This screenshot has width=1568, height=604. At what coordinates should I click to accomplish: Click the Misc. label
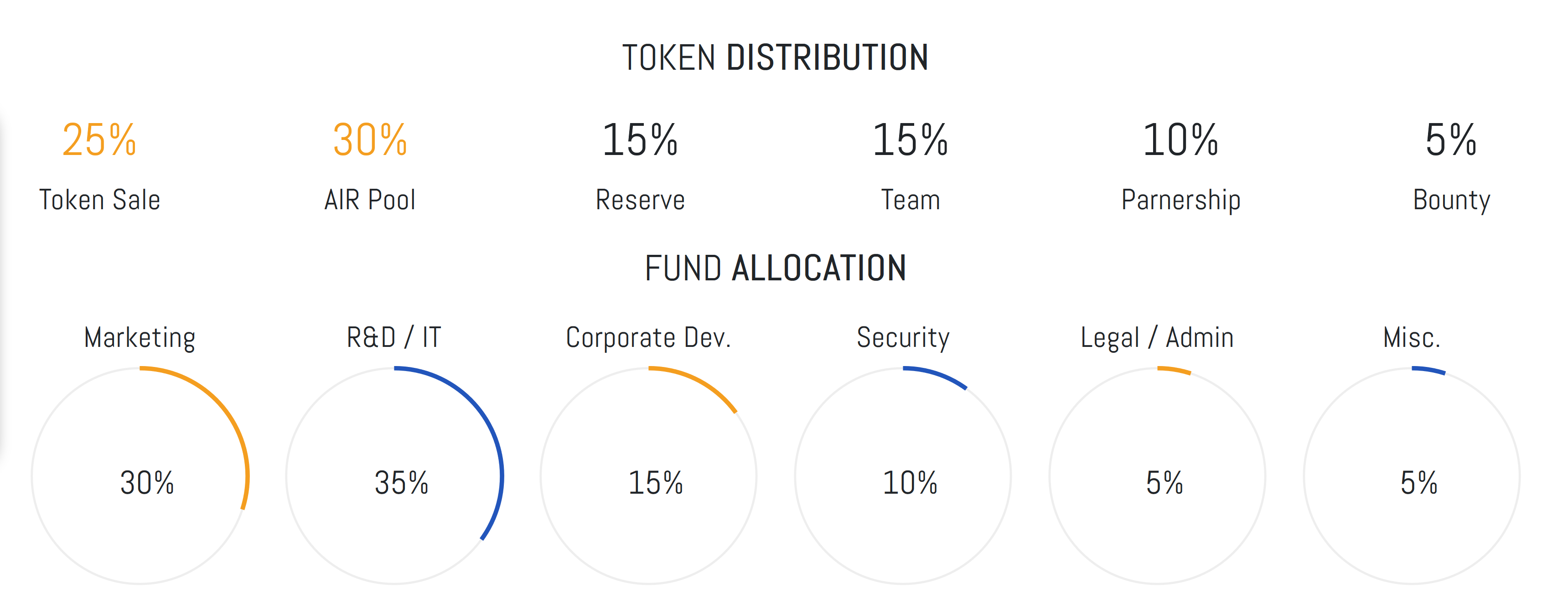(1412, 337)
